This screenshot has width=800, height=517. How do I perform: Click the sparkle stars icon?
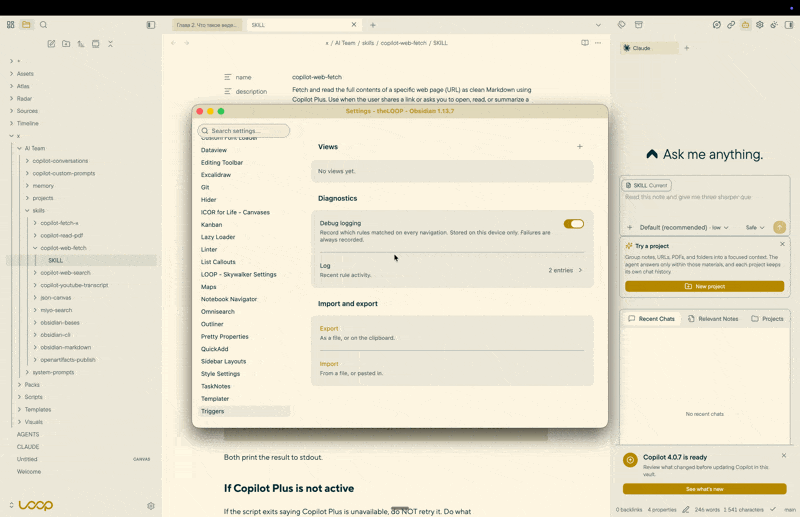(x=774, y=24)
